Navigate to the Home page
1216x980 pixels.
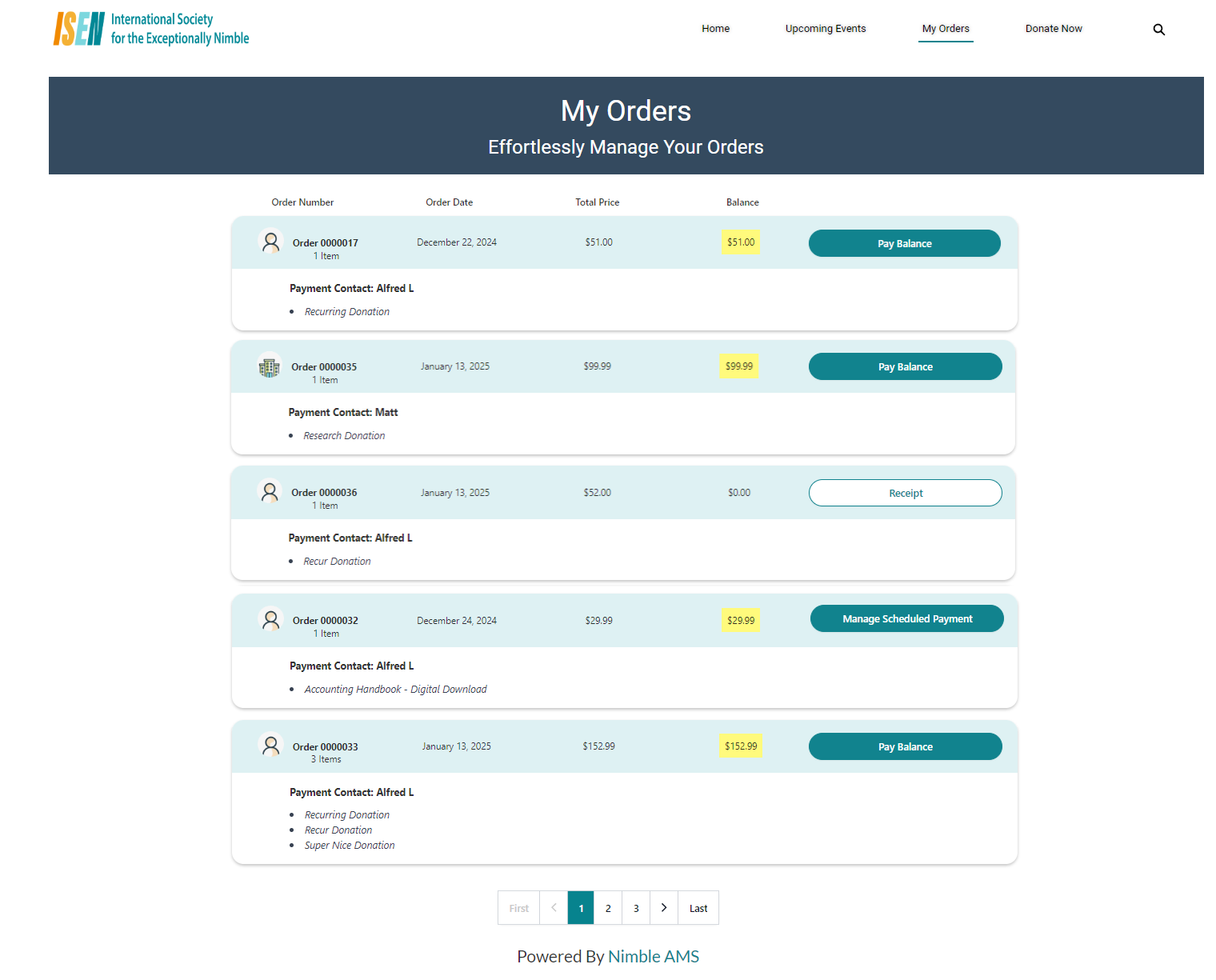(715, 29)
